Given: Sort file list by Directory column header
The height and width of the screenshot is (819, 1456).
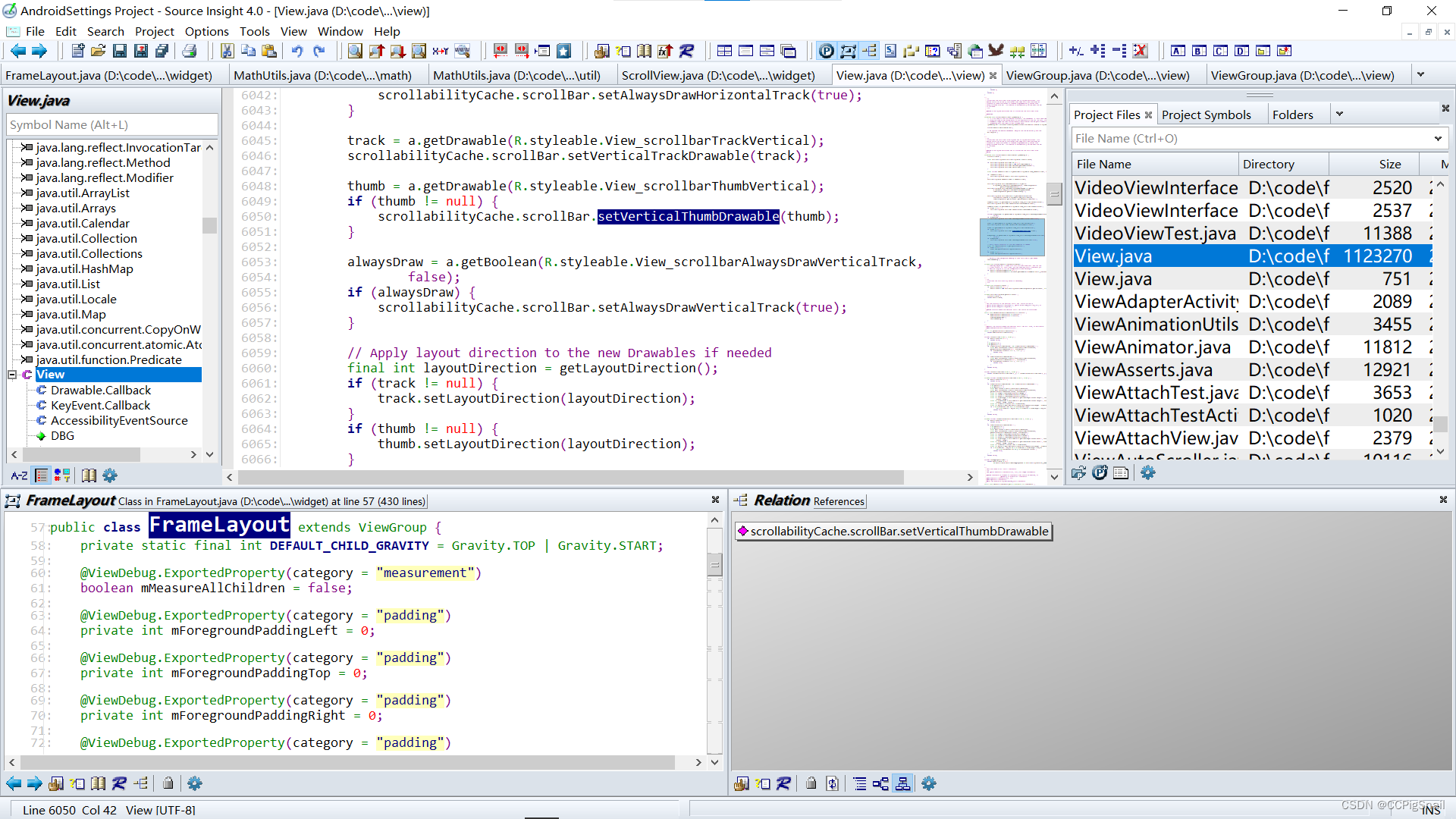Looking at the screenshot, I should tap(1283, 164).
